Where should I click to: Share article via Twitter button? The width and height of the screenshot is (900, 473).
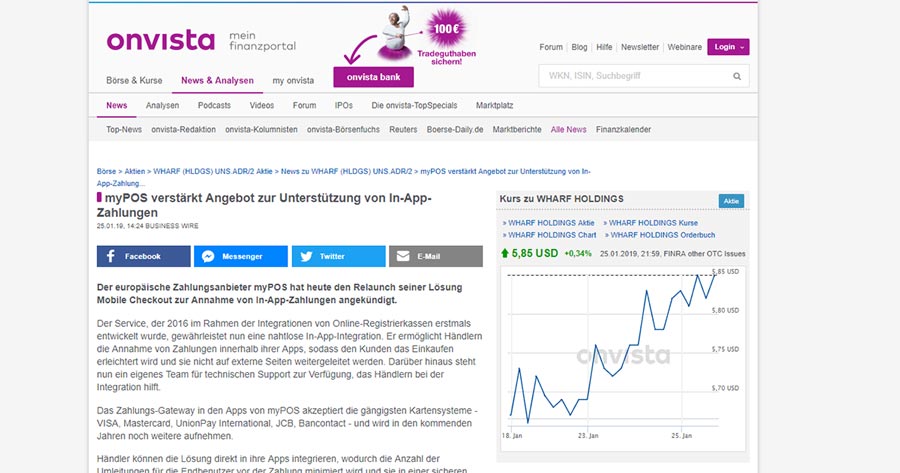(339, 257)
